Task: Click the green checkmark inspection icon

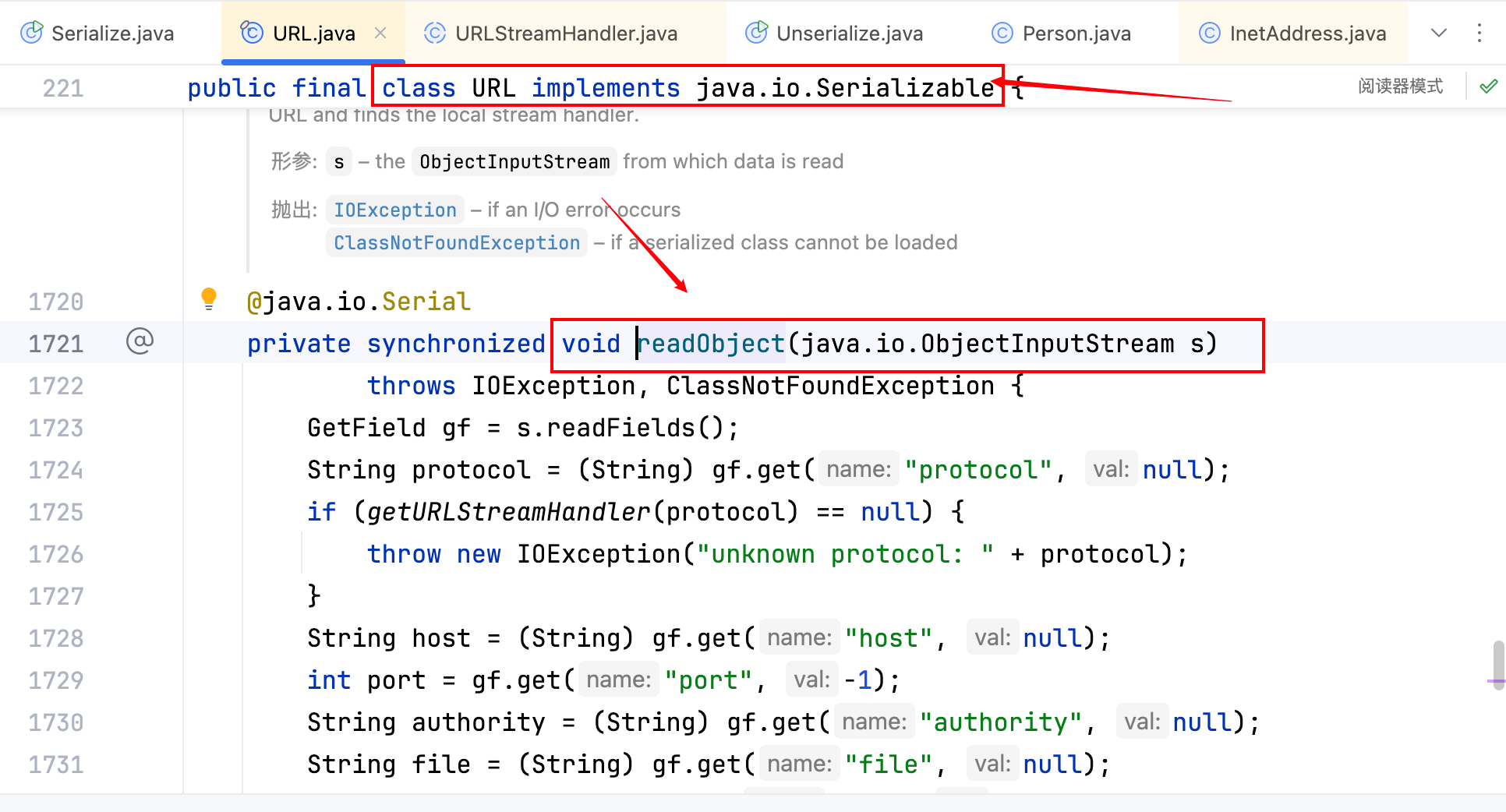Action: [x=1488, y=86]
